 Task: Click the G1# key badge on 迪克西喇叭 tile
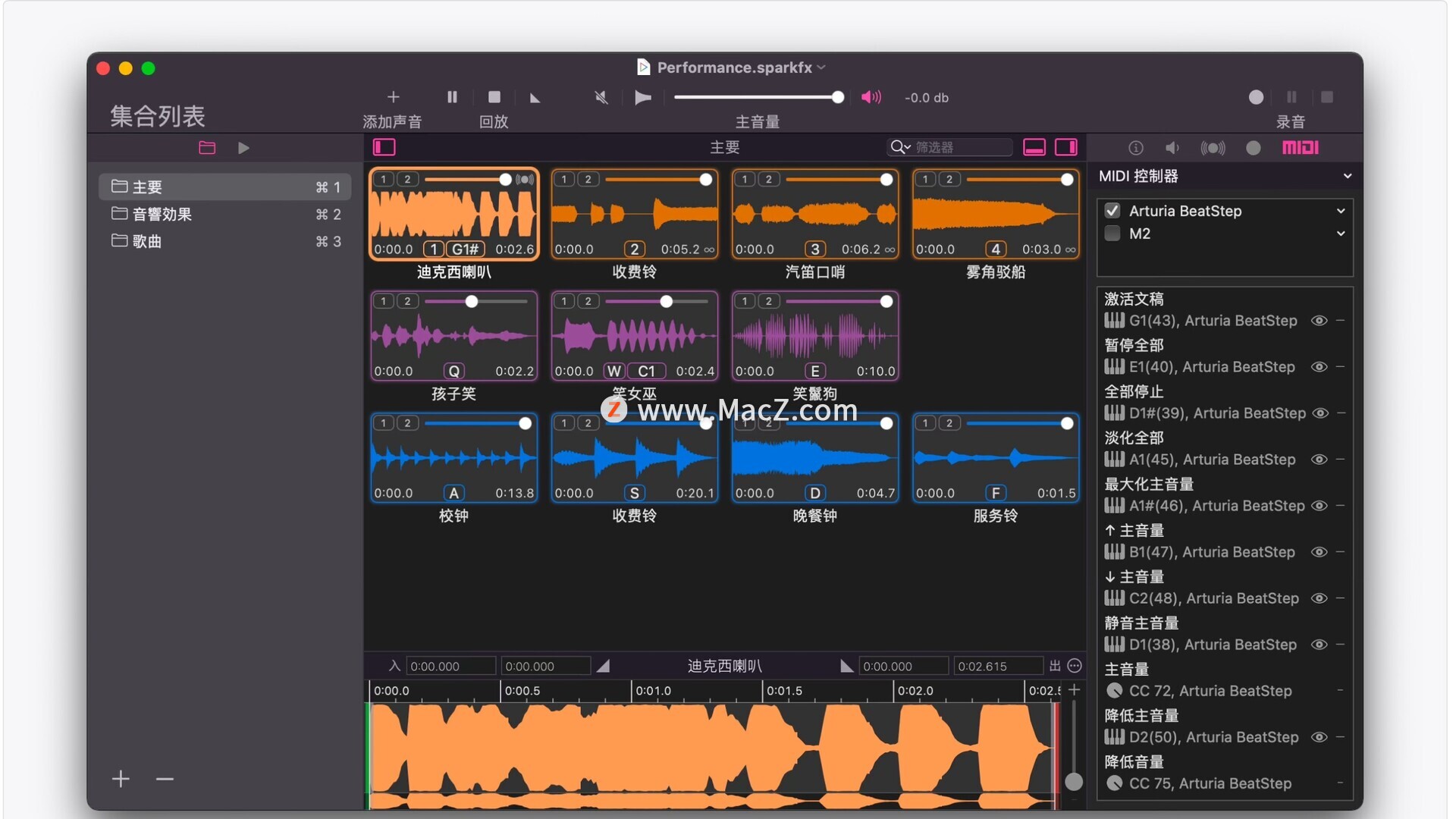pyautogui.click(x=466, y=249)
